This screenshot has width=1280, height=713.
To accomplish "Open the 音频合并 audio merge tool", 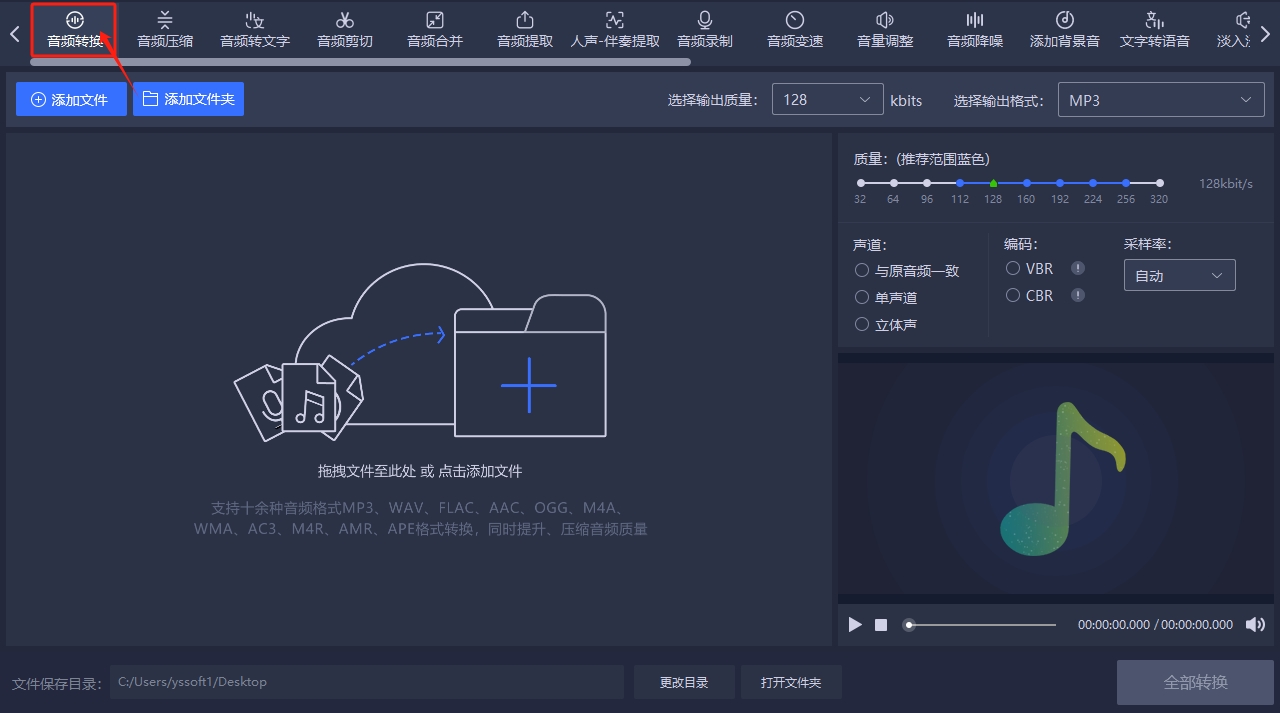I will [435, 29].
